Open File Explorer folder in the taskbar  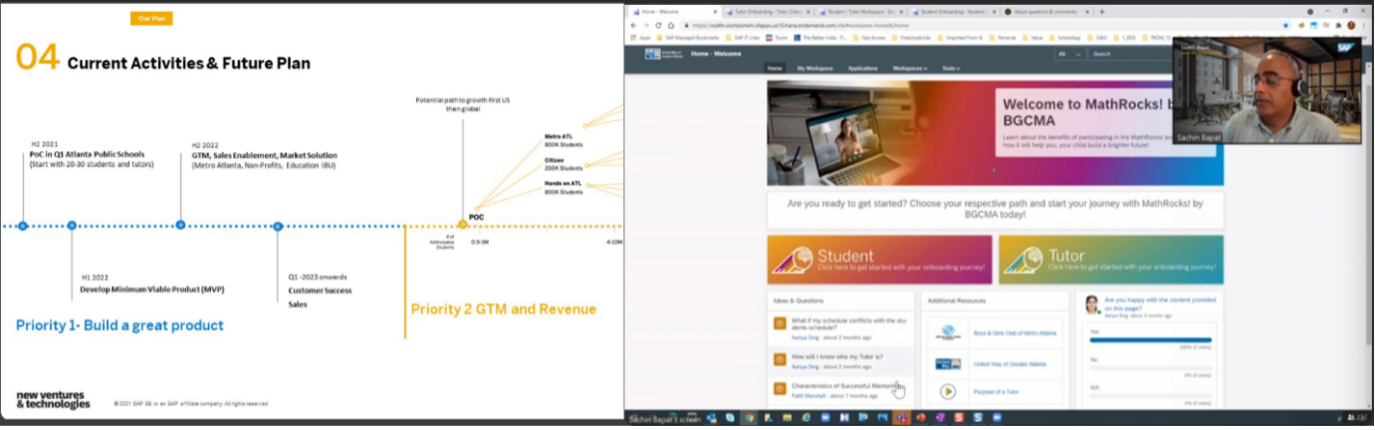click(787, 417)
